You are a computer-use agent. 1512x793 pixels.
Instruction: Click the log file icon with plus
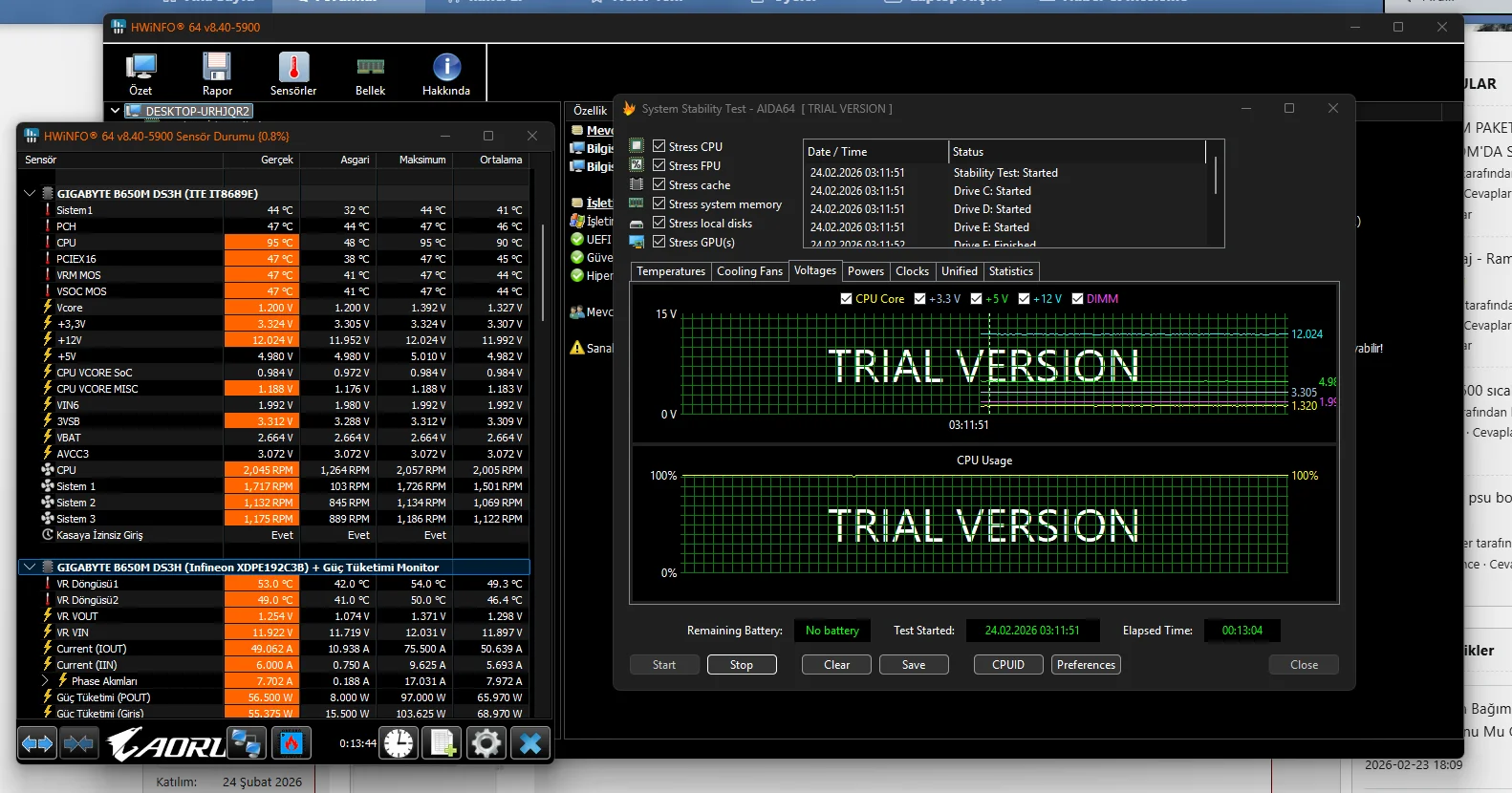pyautogui.click(x=443, y=743)
